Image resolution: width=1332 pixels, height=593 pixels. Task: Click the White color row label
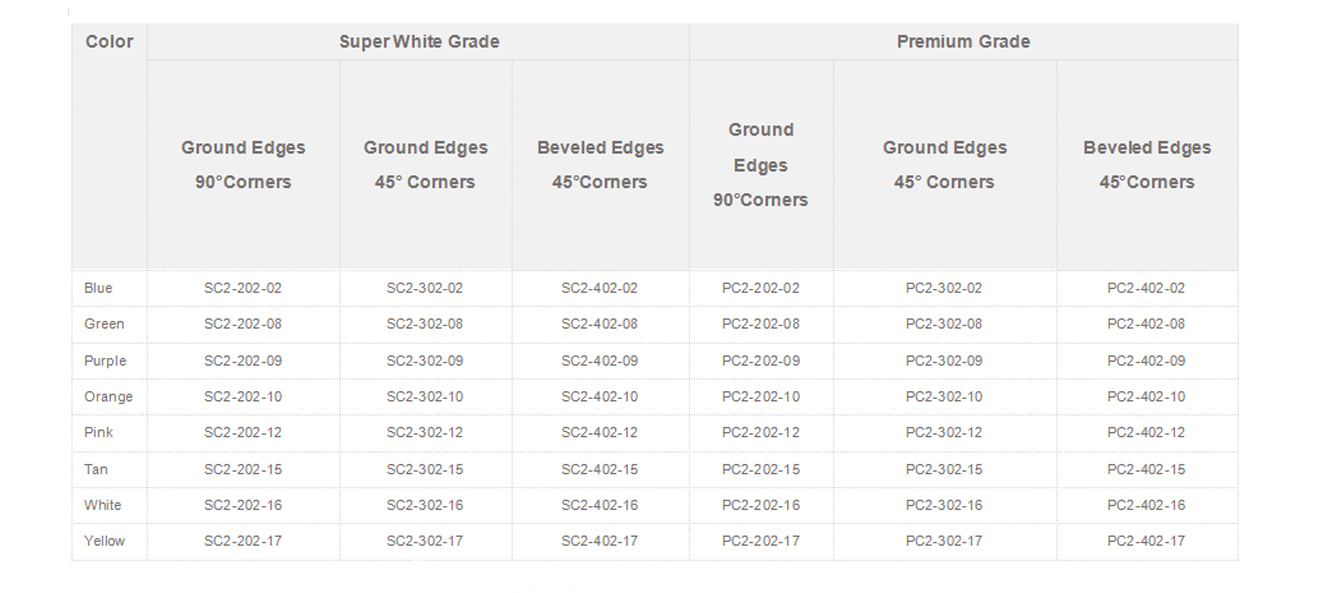tap(102, 505)
